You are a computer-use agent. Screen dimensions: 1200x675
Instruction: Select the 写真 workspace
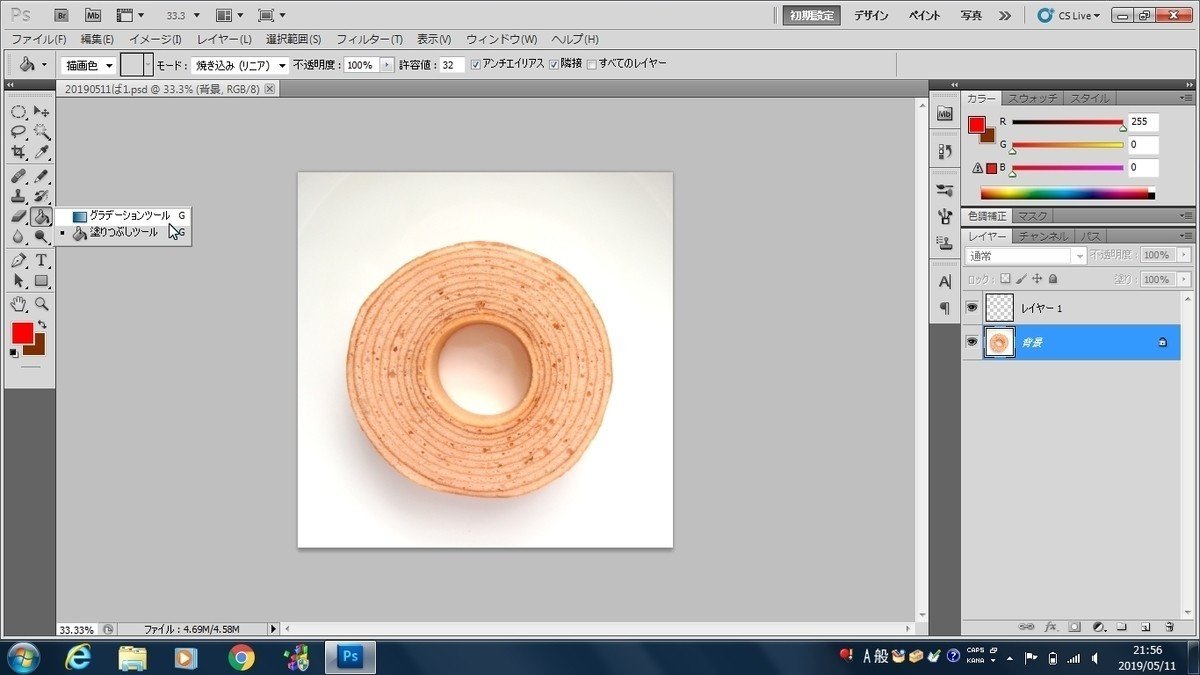click(x=971, y=15)
